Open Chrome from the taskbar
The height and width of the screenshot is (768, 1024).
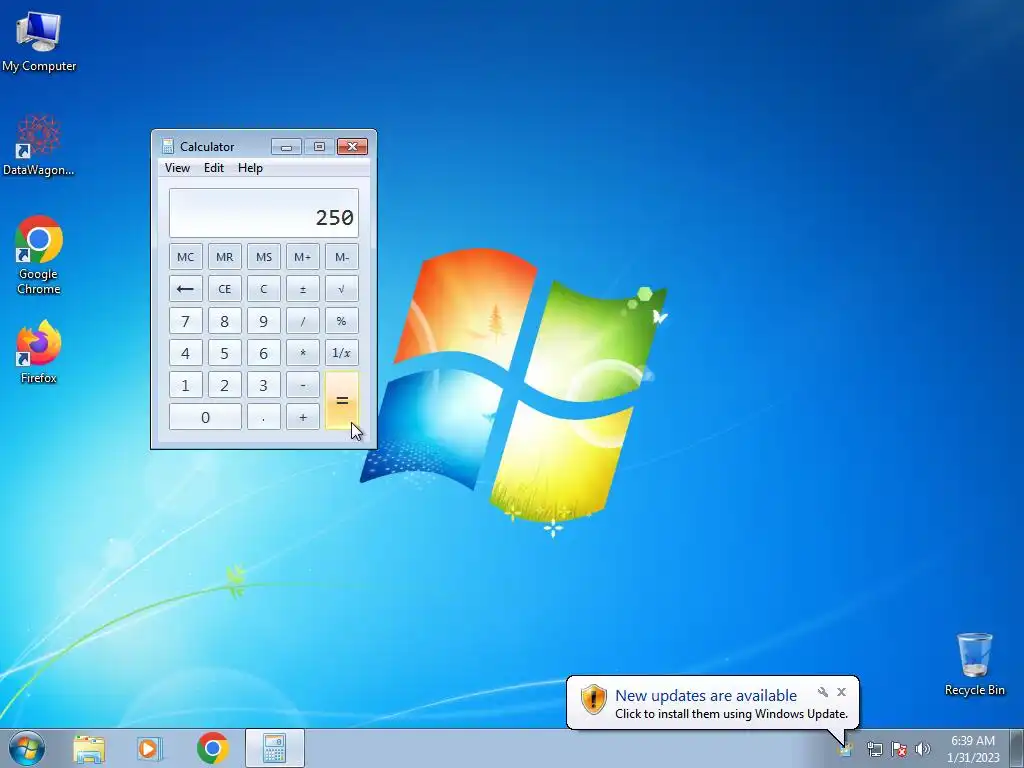coord(213,748)
